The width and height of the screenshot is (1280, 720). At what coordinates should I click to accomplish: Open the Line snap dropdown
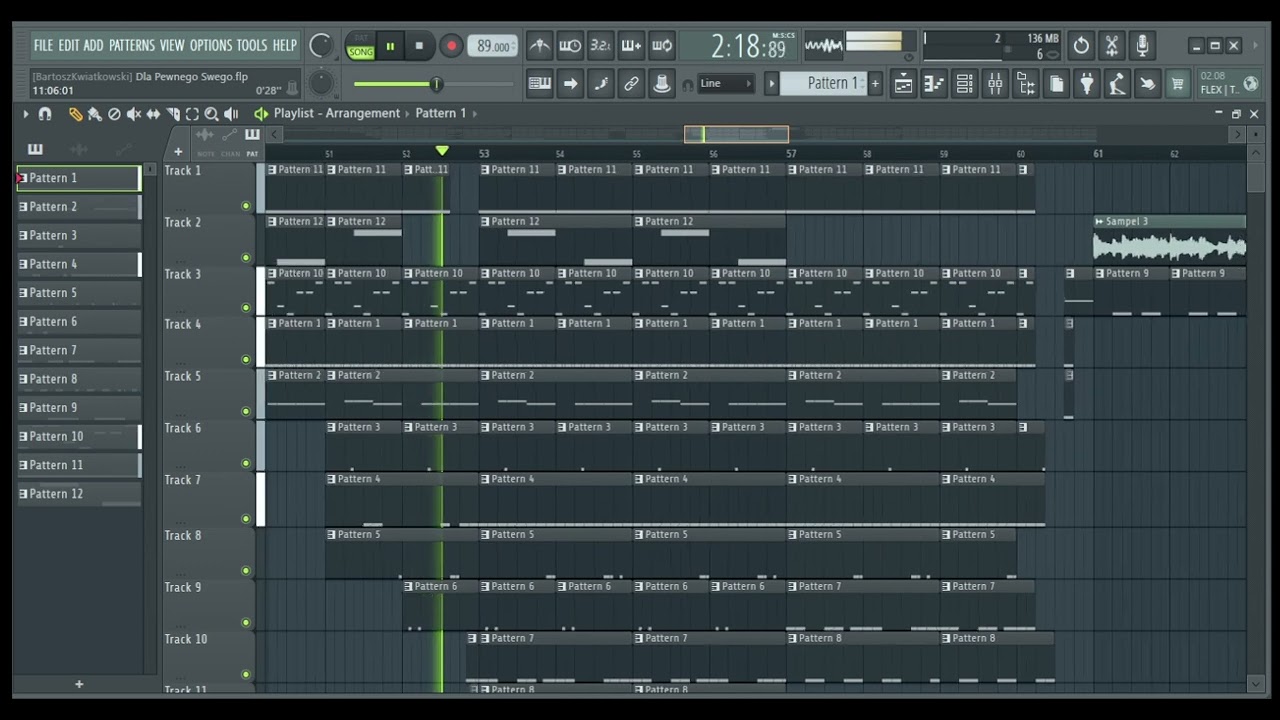(x=726, y=84)
